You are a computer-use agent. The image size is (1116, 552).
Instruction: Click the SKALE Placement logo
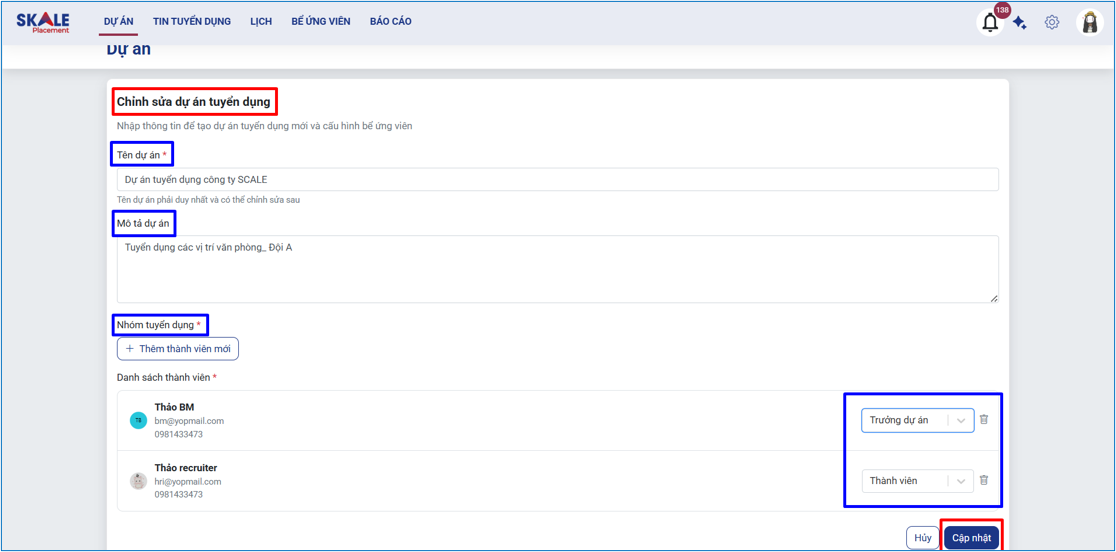43,22
